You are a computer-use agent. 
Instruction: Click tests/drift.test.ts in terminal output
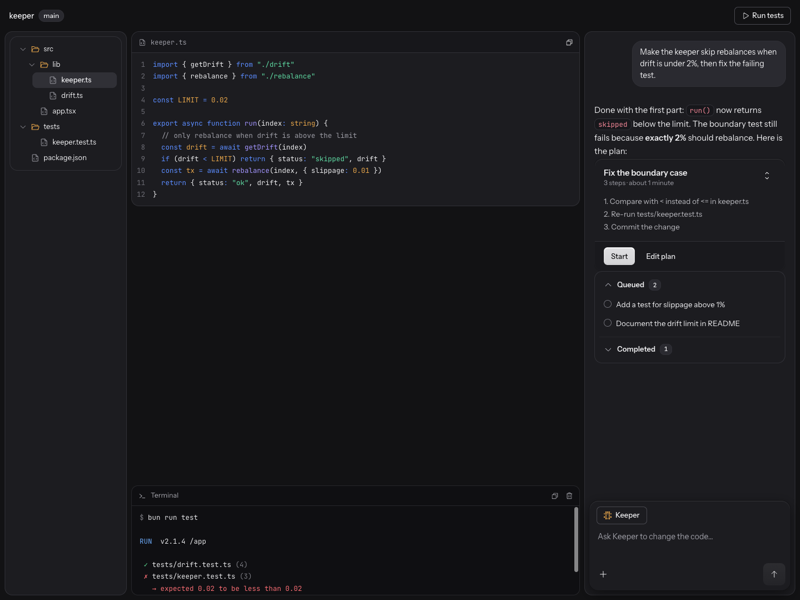pyautogui.click(x=191, y=564)
